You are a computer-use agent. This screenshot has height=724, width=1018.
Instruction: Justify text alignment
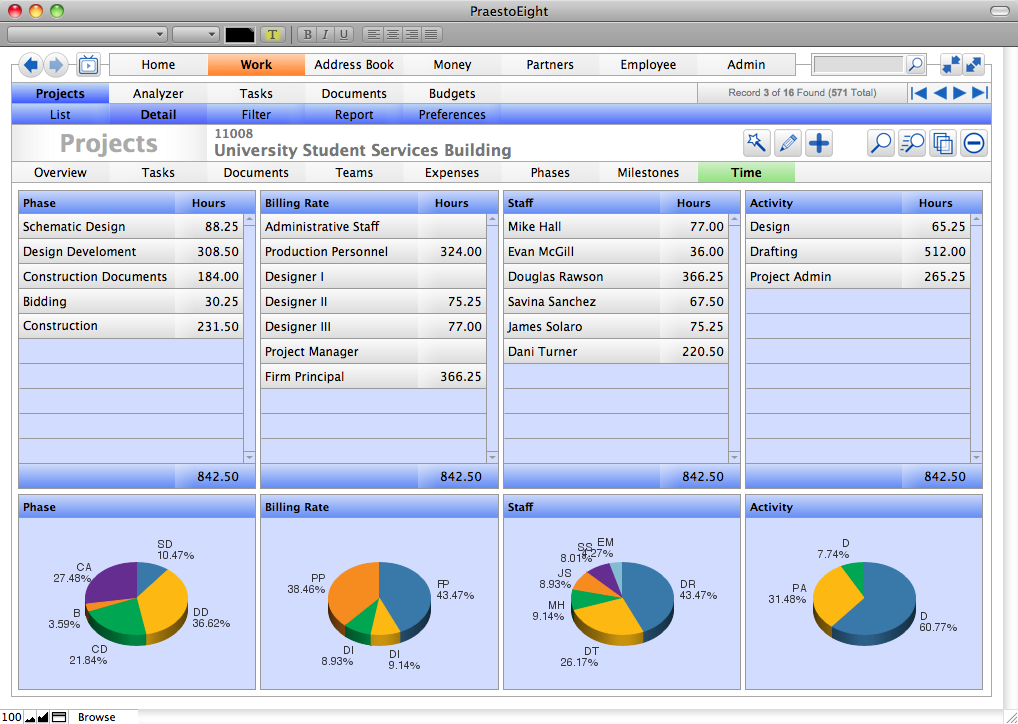coord(432,34)
